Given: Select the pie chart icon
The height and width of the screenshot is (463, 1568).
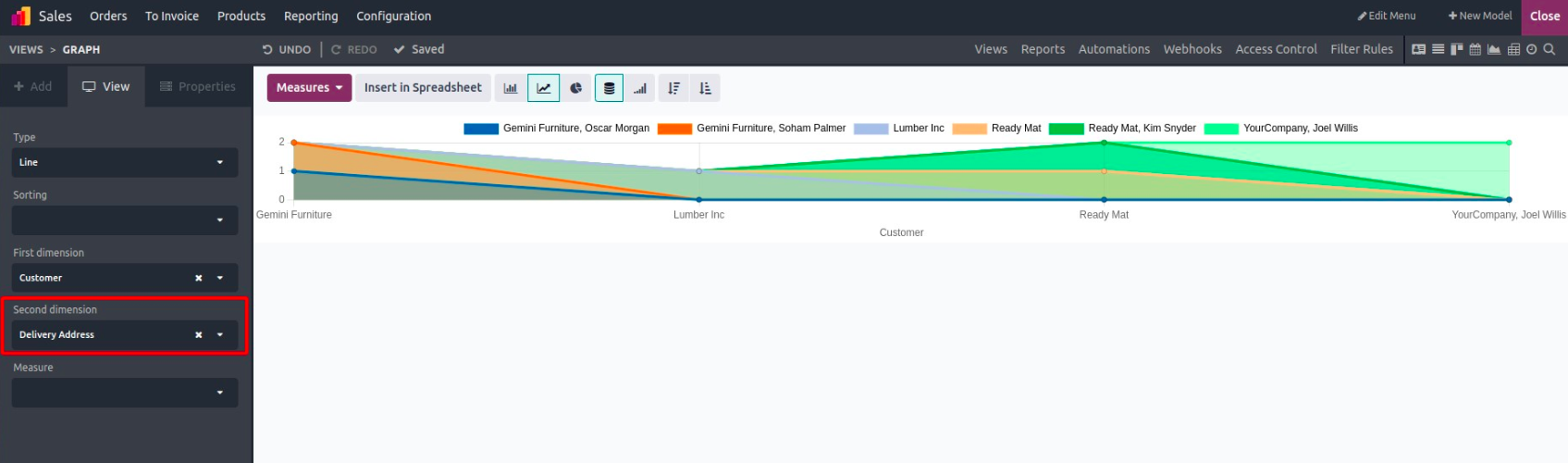Looking at the screenshot, I should point(575,88).
